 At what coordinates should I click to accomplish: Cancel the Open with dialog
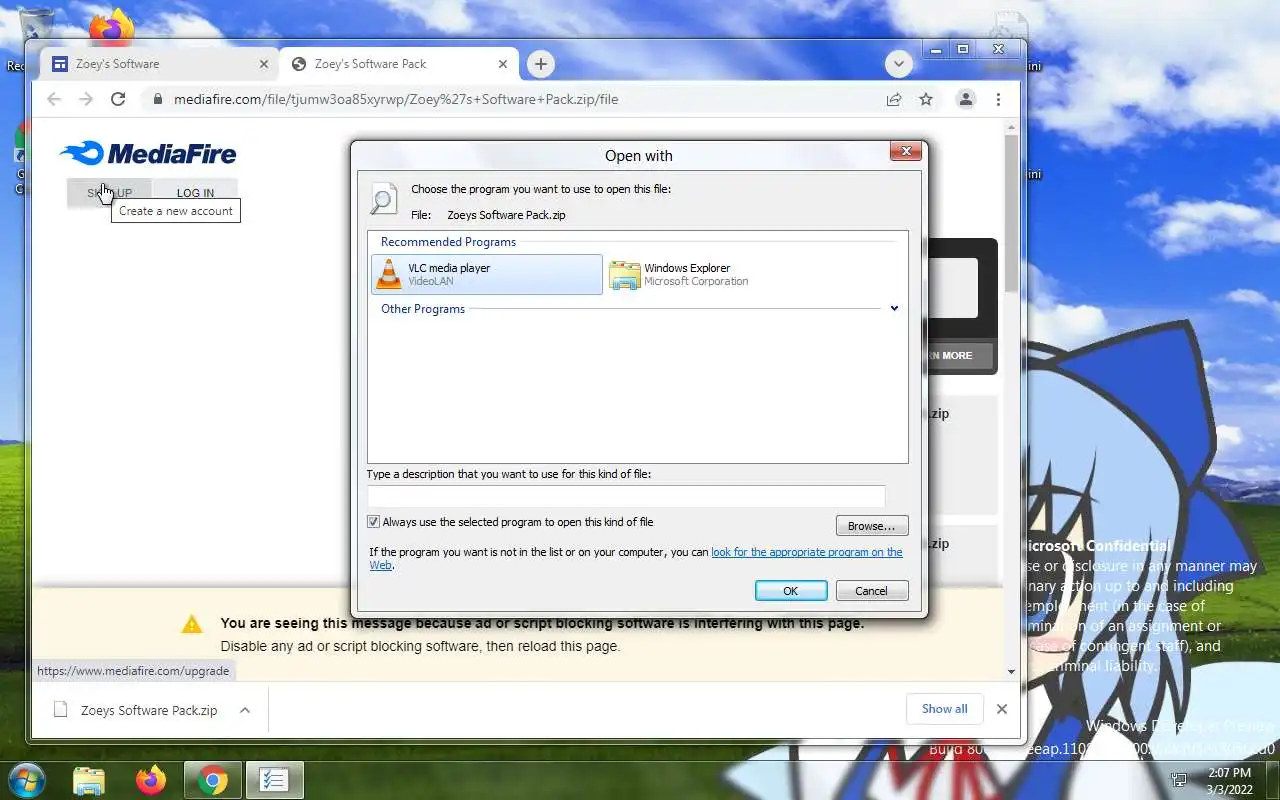pyautogui.click(x=871, y=591)
